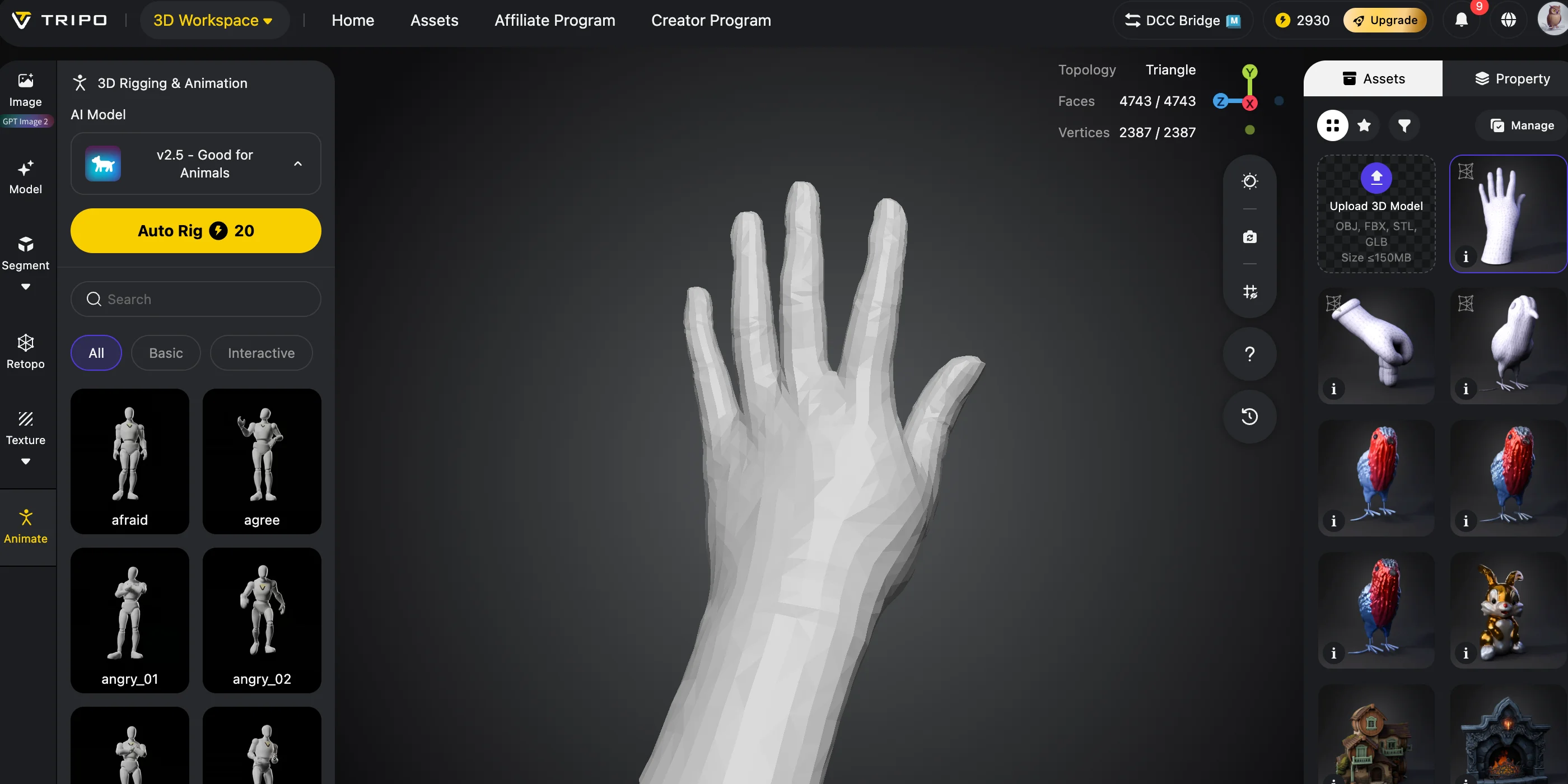
Task: Expand the Segment submenu arrow
Action: (25, 286)
